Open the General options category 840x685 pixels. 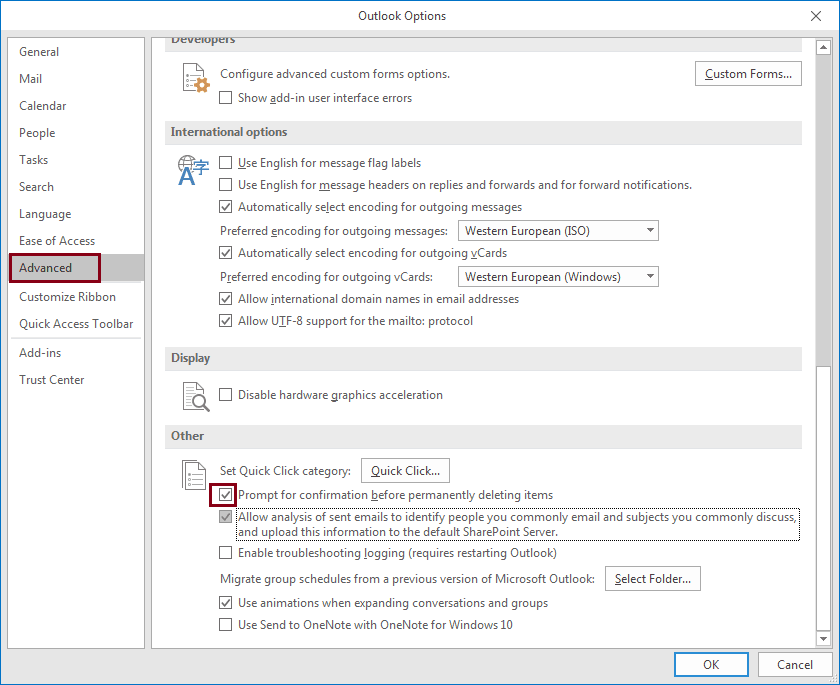[x=76, y=52]
